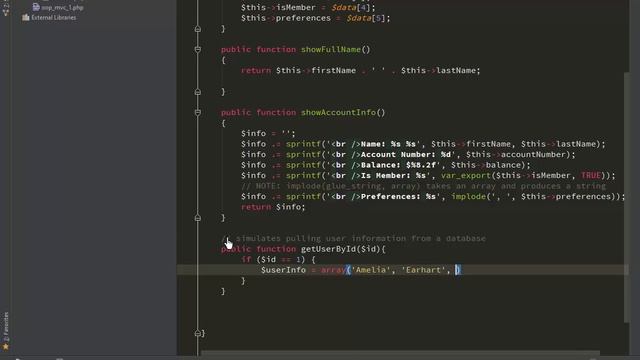The height and width of the screenshot is (360, 640).
Task: Click the 'return $info;' statement
Action: [273, 207]
